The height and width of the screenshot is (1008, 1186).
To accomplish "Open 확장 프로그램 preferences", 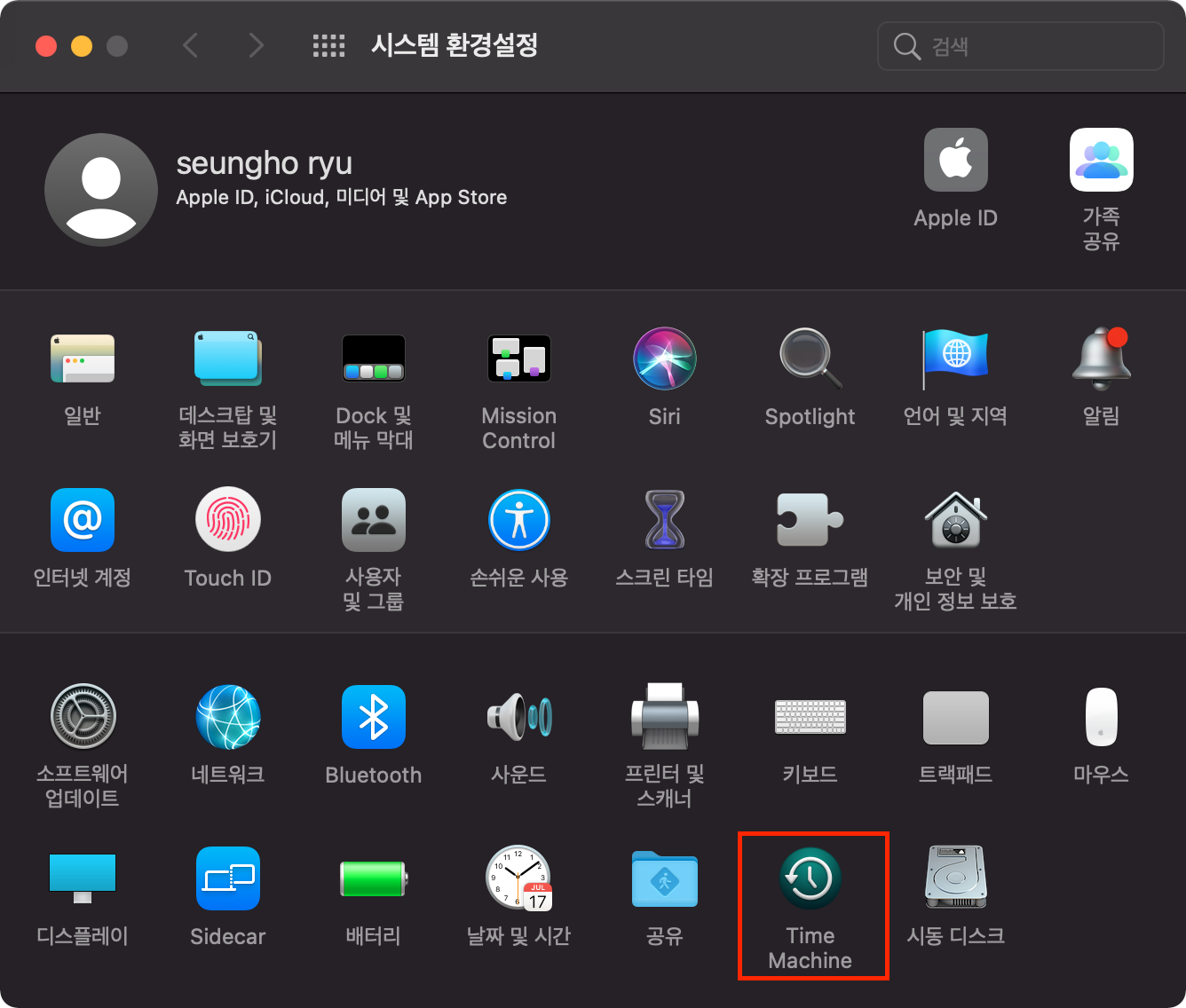I will click(x=810, y=520).
